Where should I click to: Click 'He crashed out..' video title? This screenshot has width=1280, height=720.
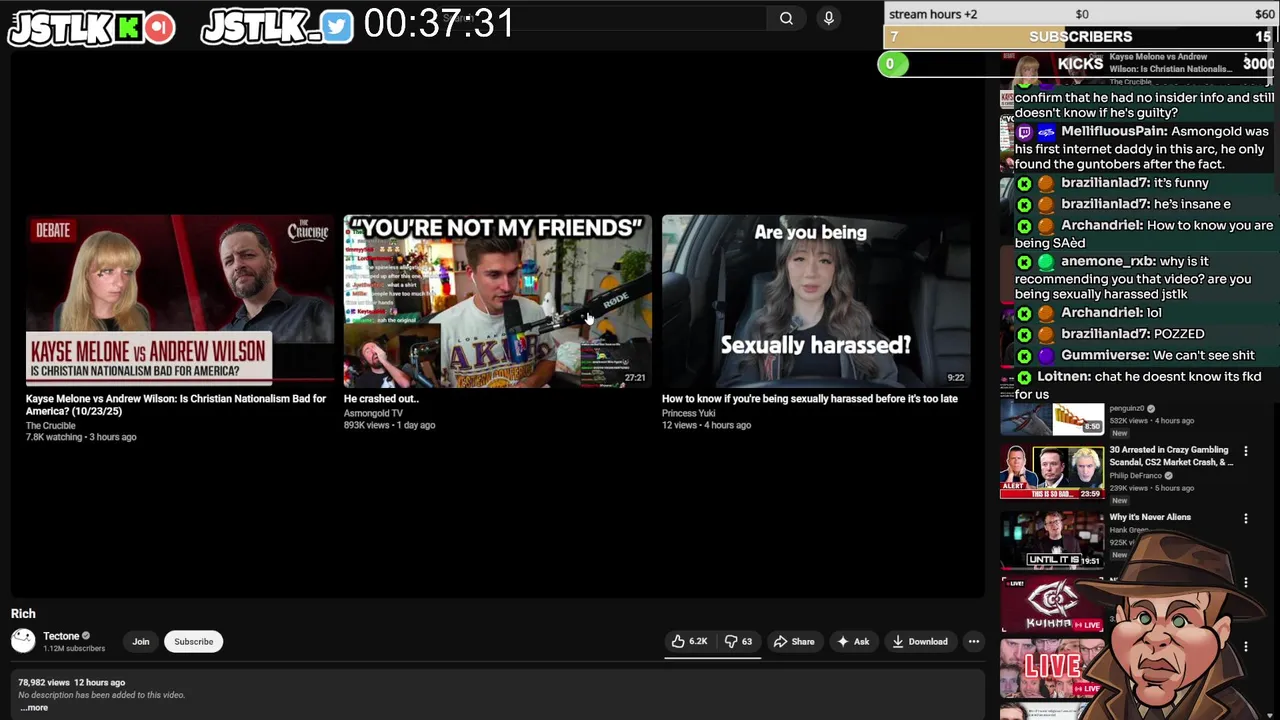[381, 398]
